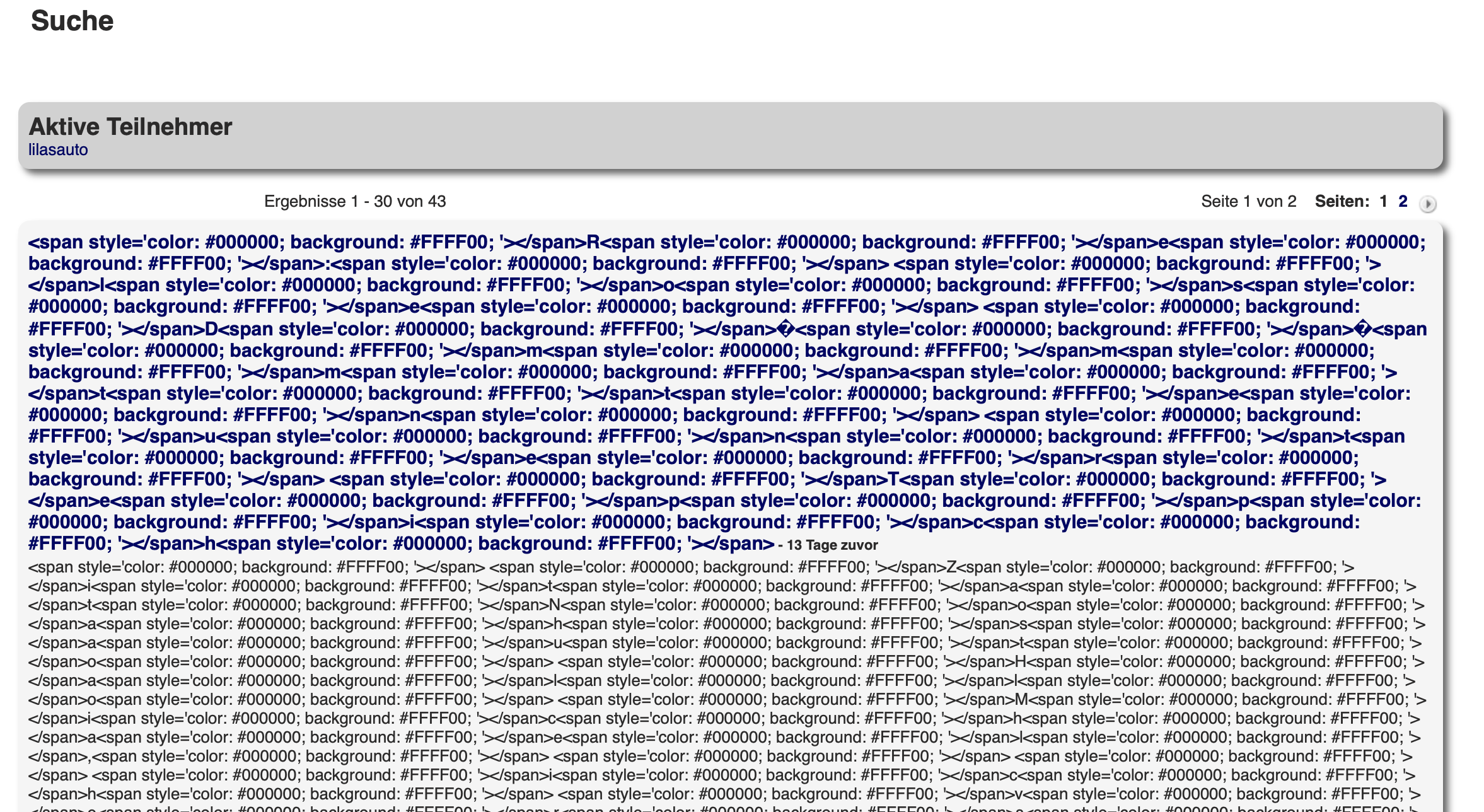
Task: Click the title fragment '>R<span' in the first line
Action: [x=594, y=242]
